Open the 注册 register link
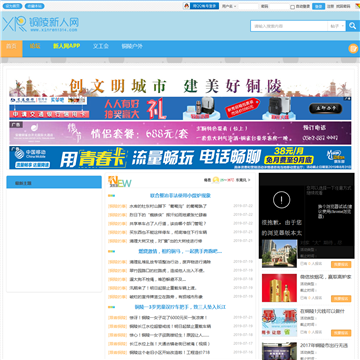The image size is (360, 360). pos(330,6)
